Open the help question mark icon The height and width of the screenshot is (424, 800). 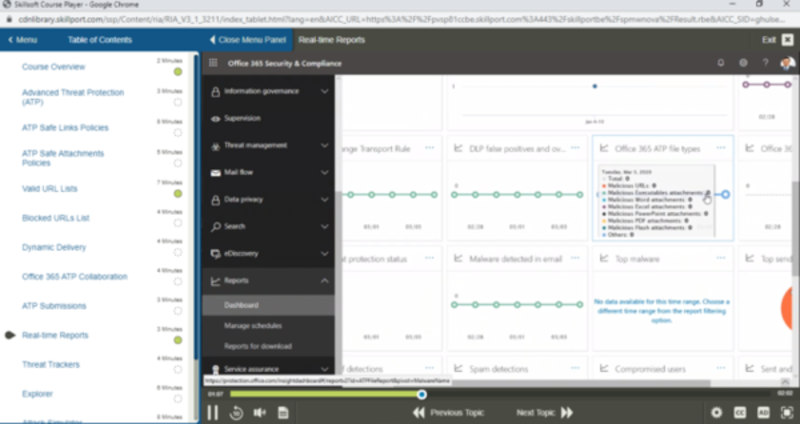(x=765, y=63)
